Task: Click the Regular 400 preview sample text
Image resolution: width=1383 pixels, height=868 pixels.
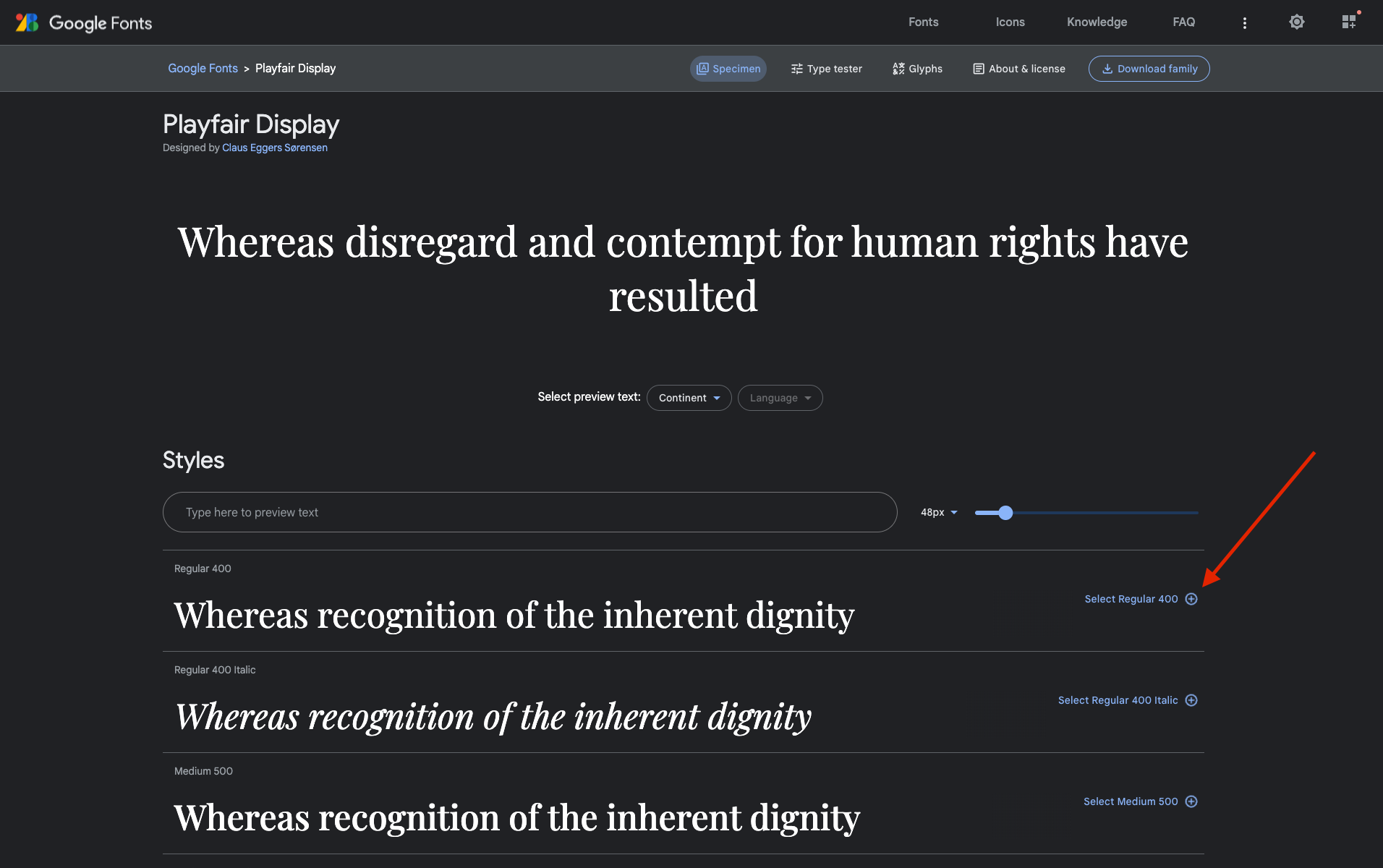Action: (x=514, y=616)
